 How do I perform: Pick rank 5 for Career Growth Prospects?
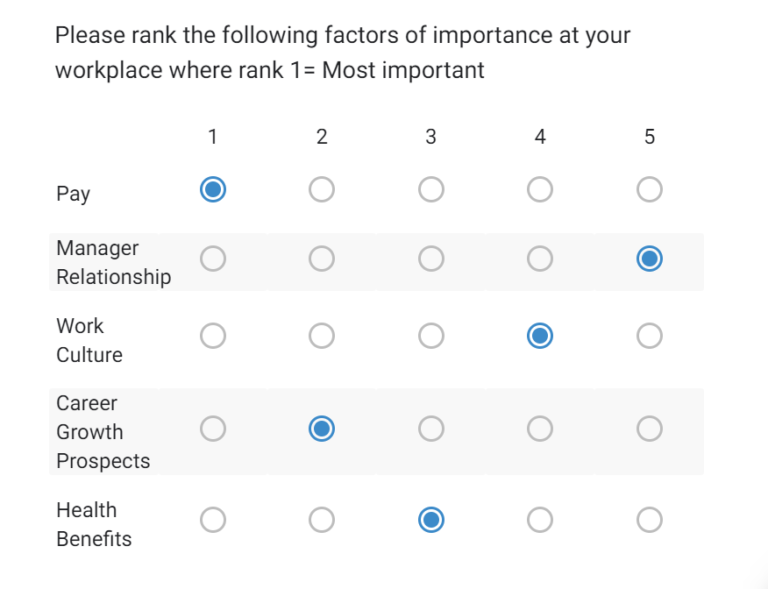tap(649, 429)
